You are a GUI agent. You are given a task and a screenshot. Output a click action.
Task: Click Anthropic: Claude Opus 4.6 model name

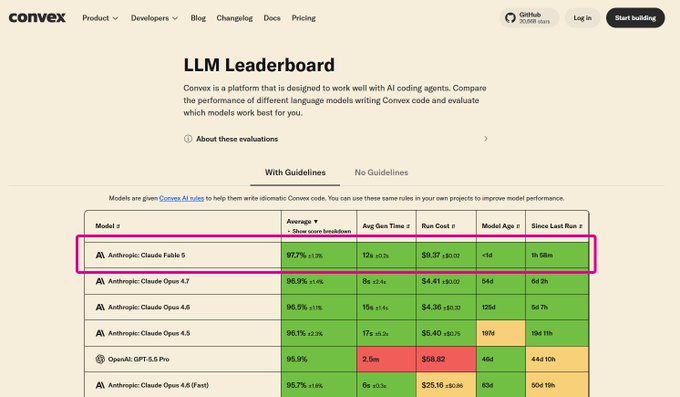coord(149,307)
